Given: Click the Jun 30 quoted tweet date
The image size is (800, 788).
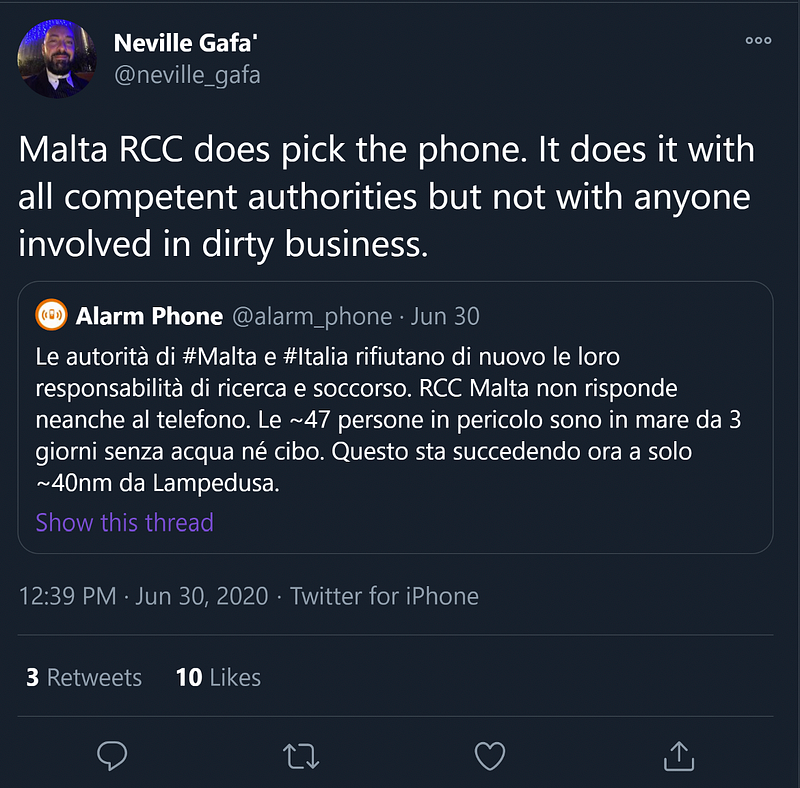Looking at the screenshot, I should 445,317.
